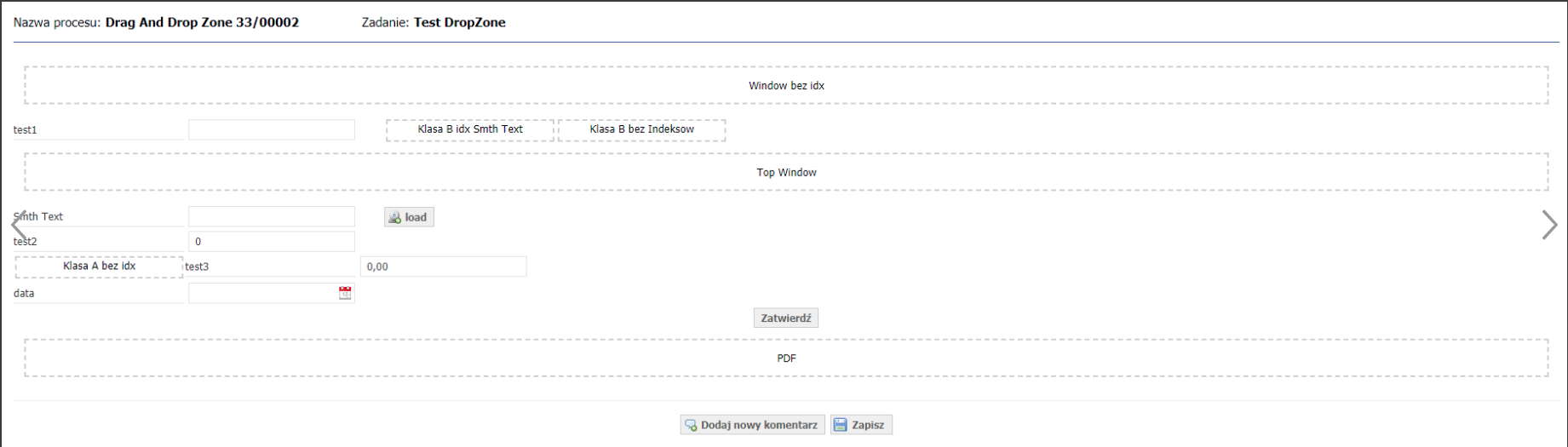The height and width of the screenshot is (447, 1568).
Task: Go to next form with right chevron
Action: 1549,225
